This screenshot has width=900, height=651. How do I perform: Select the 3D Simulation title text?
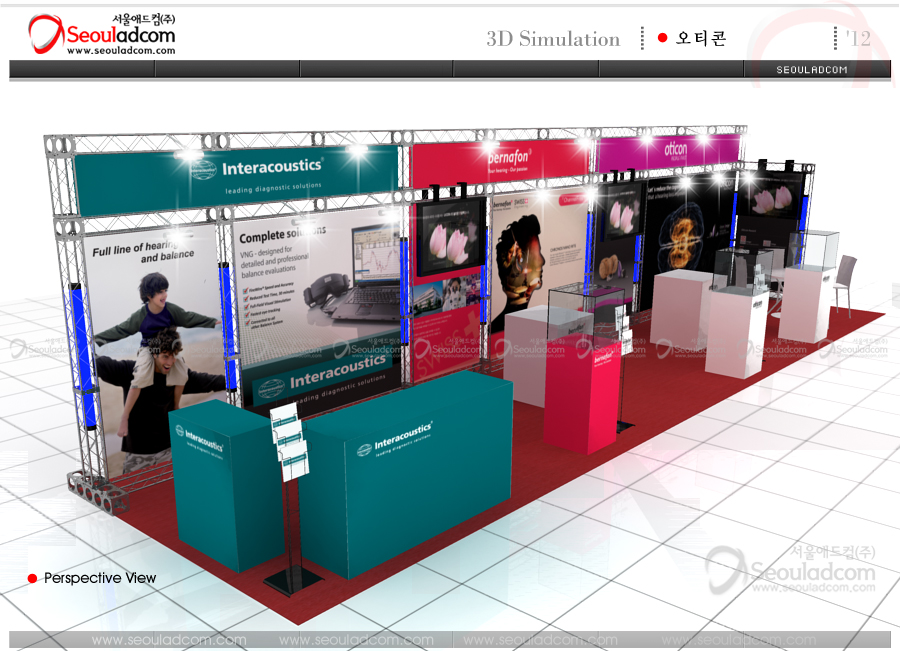coord(553,39)
